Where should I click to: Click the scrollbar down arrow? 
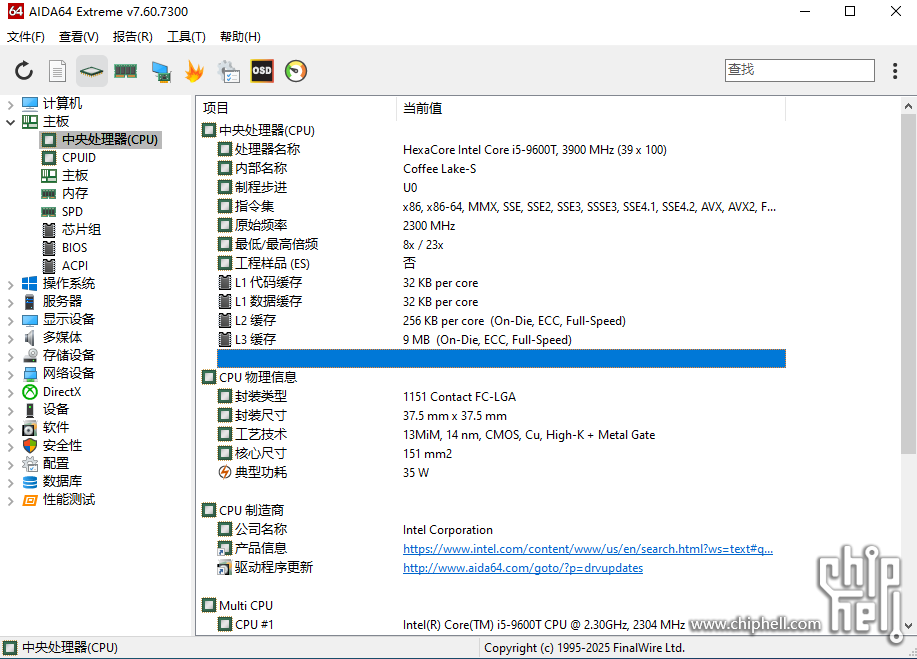[908, 625]
